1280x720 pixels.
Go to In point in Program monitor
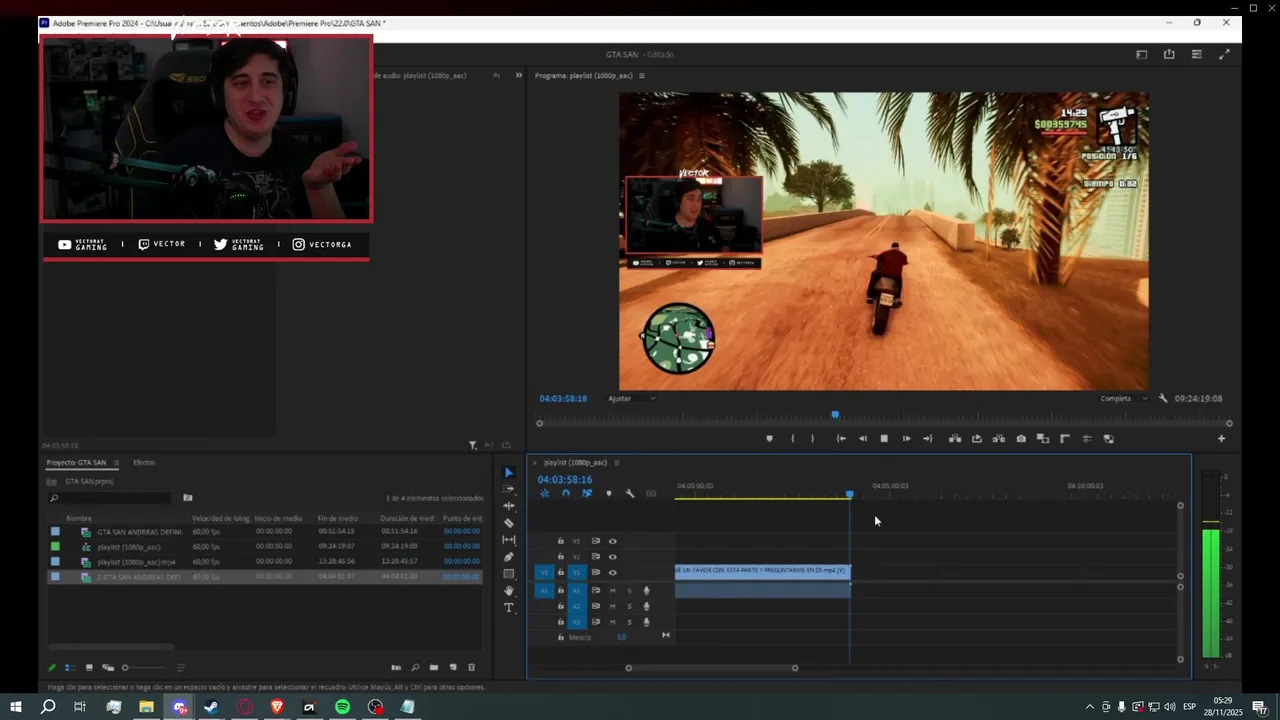[841, 439]
